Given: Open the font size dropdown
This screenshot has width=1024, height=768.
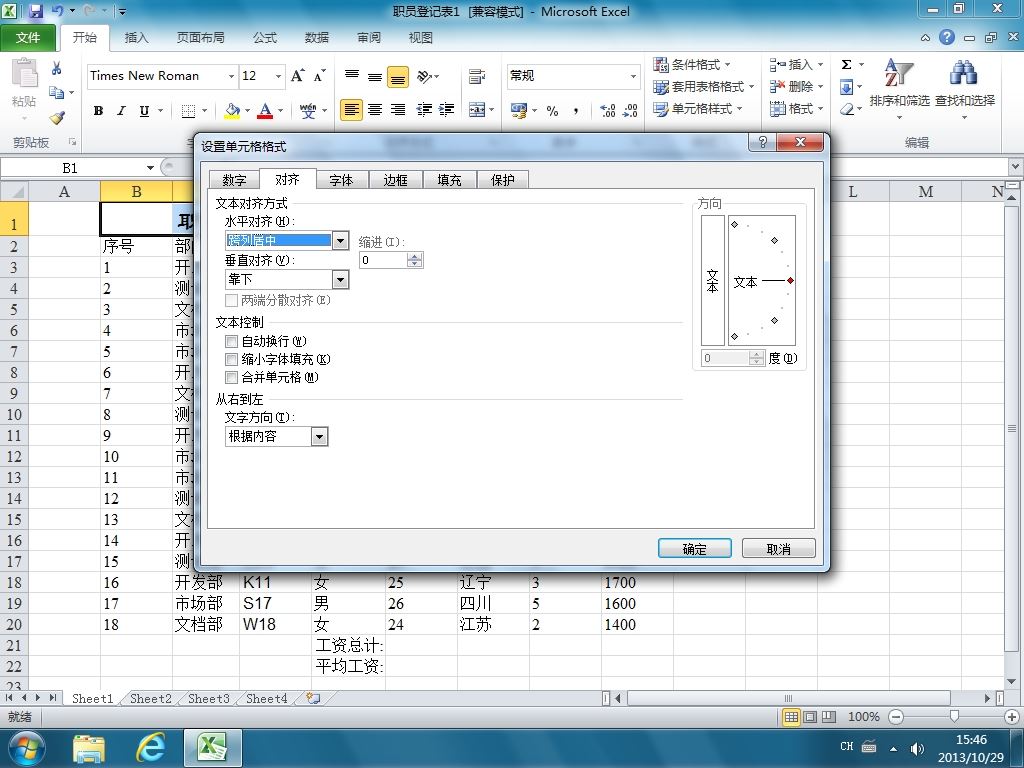Looking at the screenshot, I should pos(278,76).
